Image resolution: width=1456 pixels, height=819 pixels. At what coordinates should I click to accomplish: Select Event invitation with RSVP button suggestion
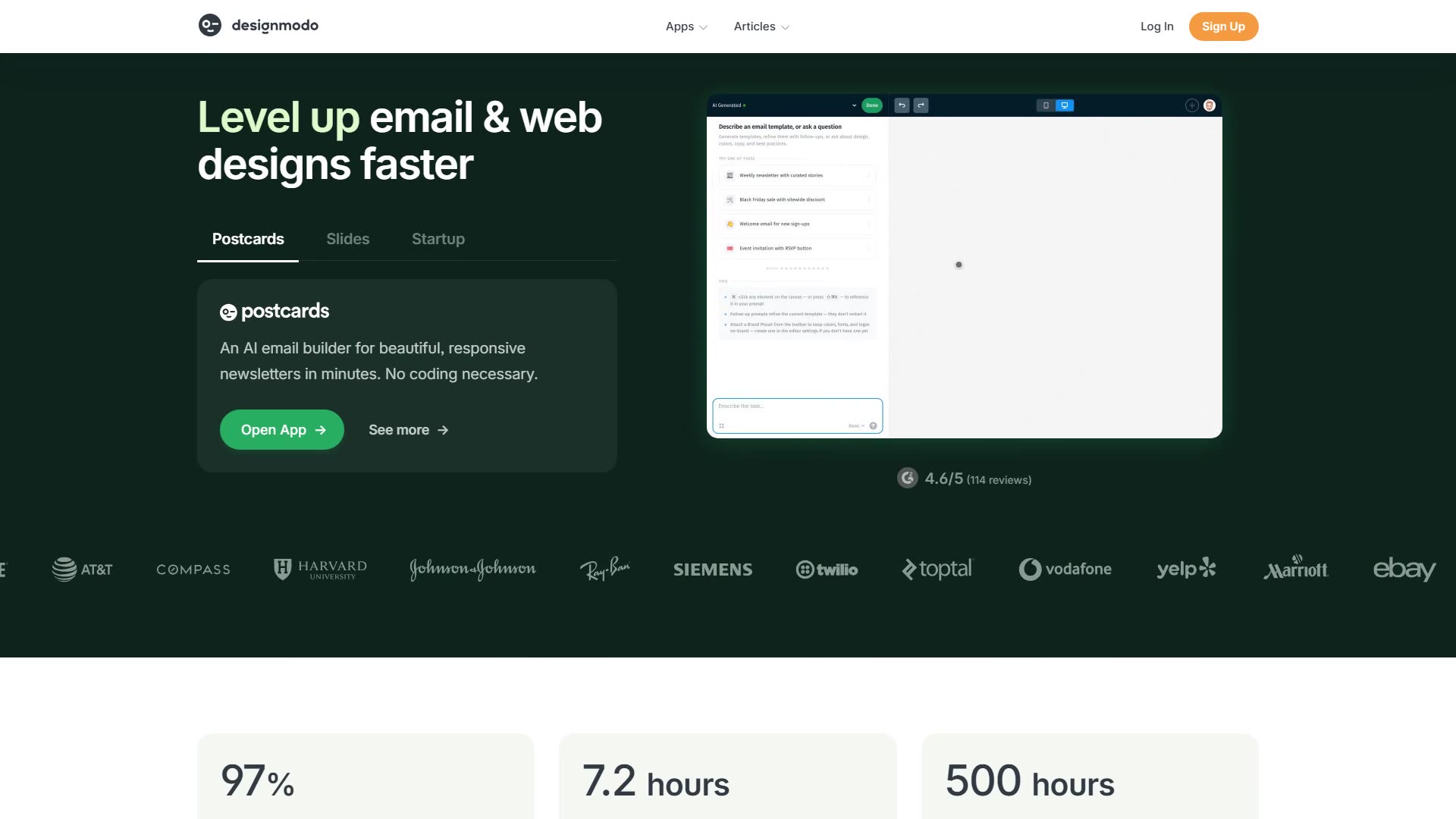[x=797, y=248]
